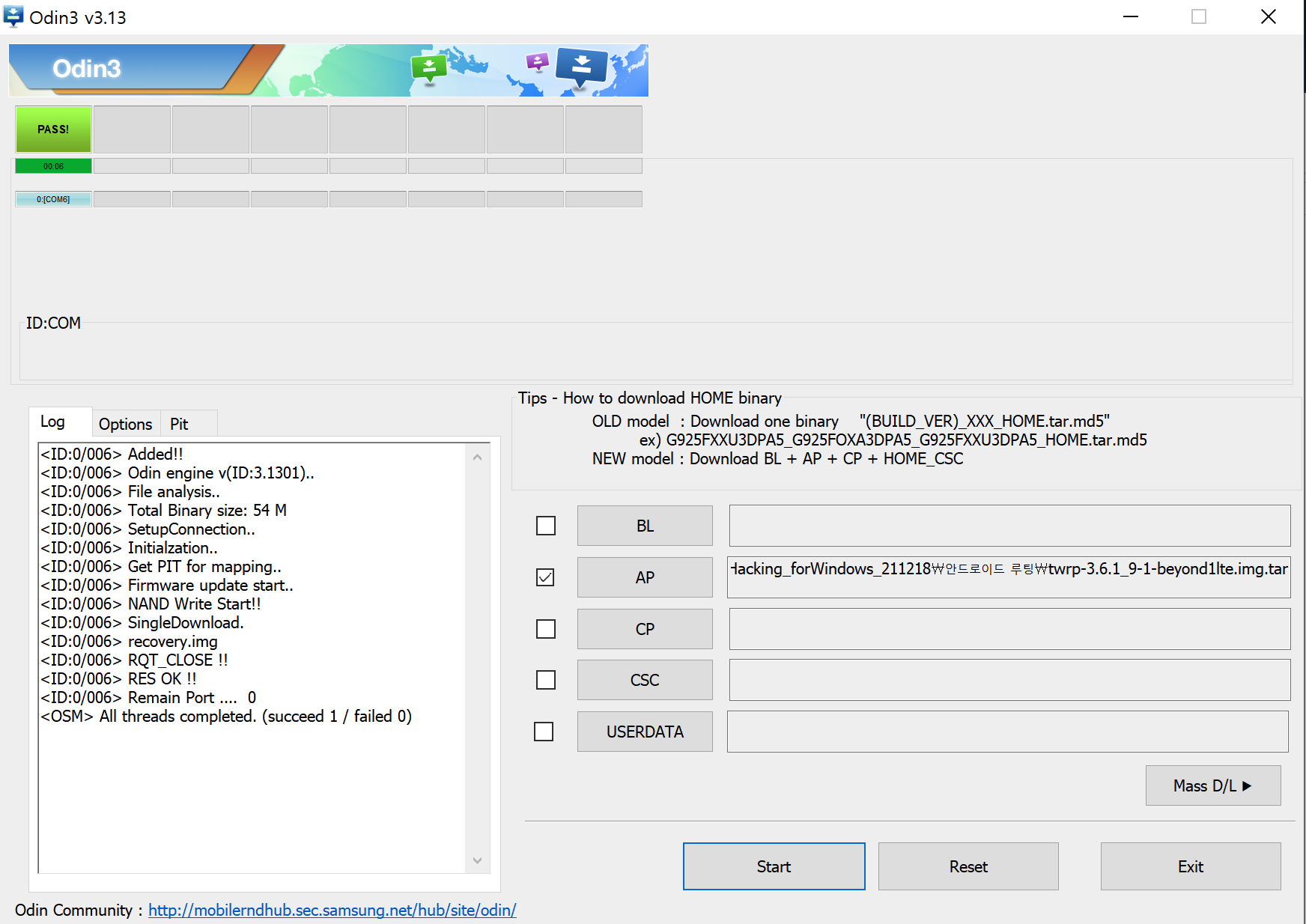Click the log line 'Total Binary size: 54 M'
This screenshot has width=1306, height=924.
pyautogui.click(x=163, y=511)
